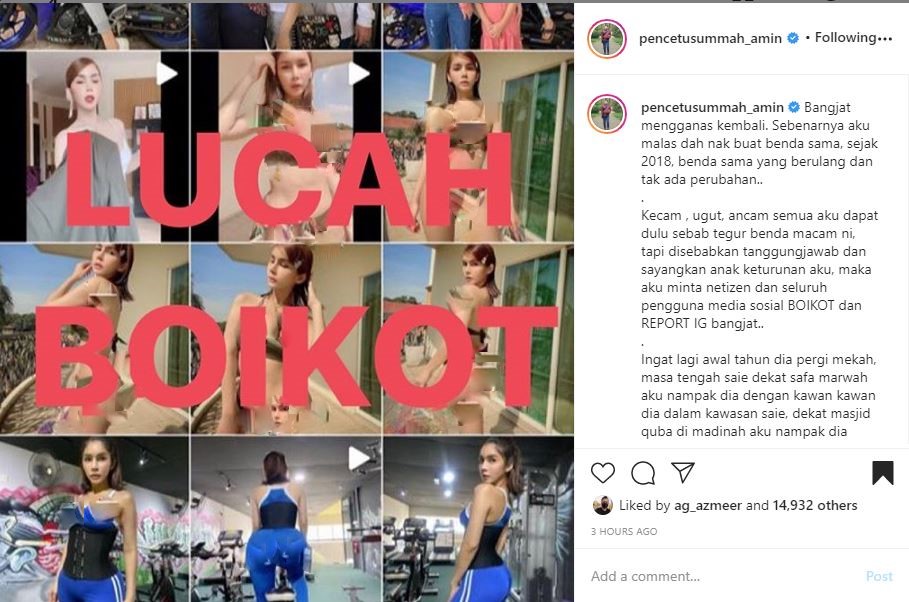Click the verified badge in the post header
This screenshot has width=909, height=602.
point(792,38)
